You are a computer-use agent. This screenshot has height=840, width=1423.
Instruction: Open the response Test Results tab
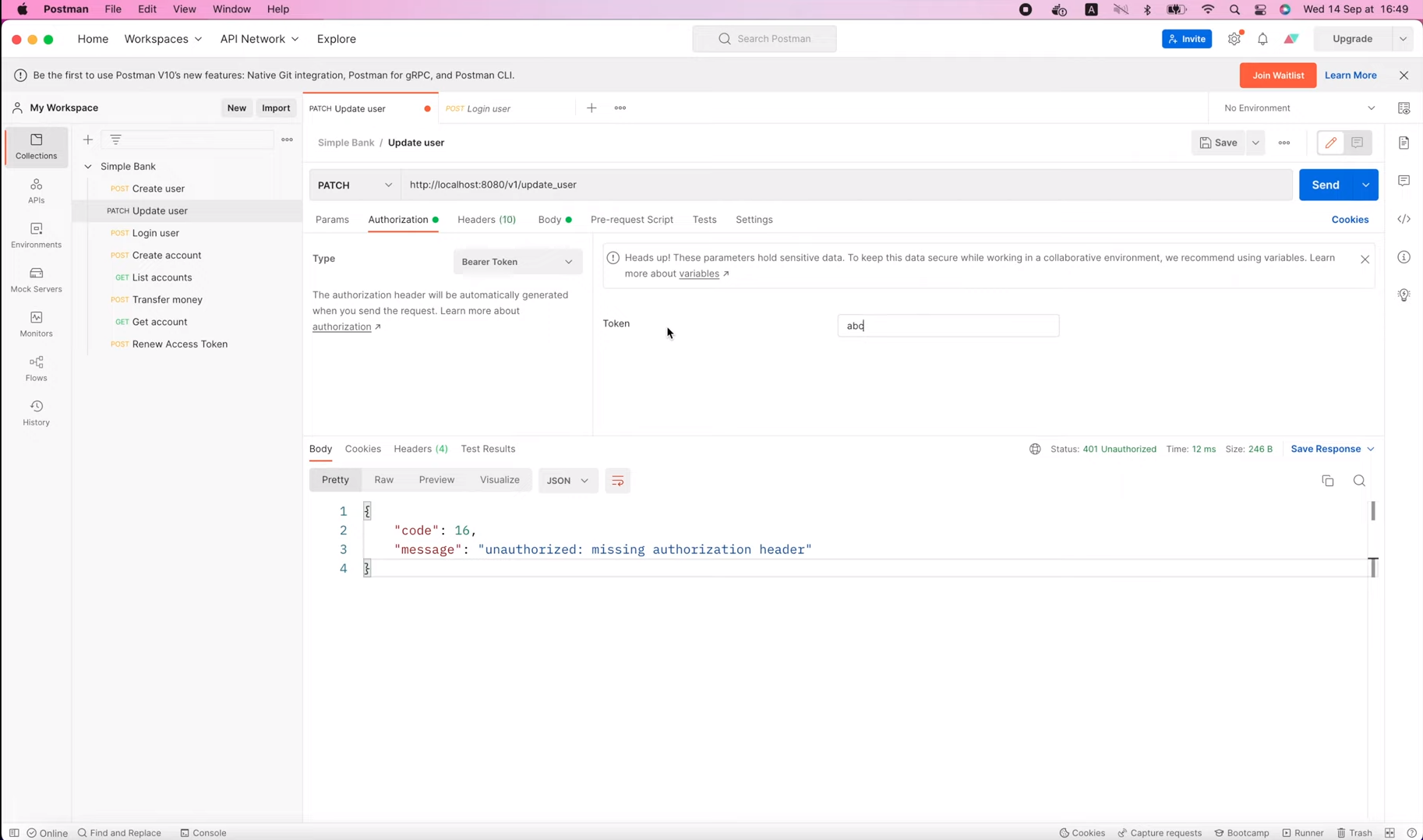pyautogui.click(x=488, y=449)
